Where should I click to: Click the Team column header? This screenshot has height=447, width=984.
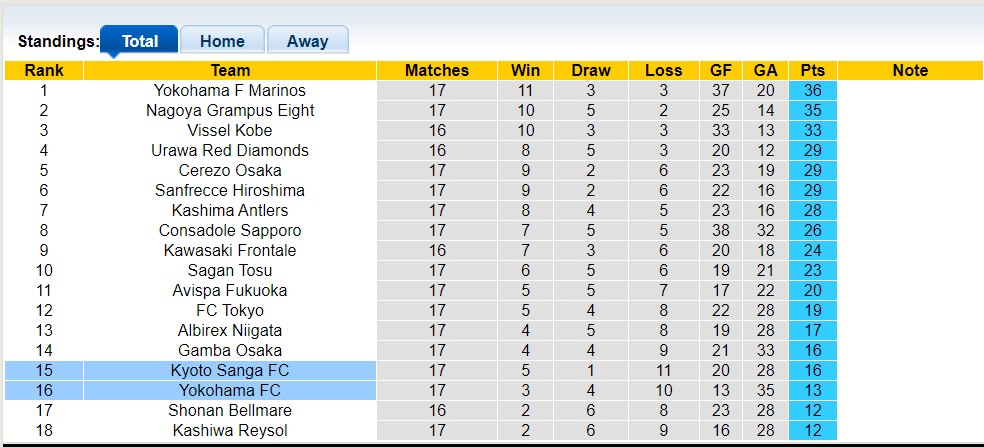(230, 70)
